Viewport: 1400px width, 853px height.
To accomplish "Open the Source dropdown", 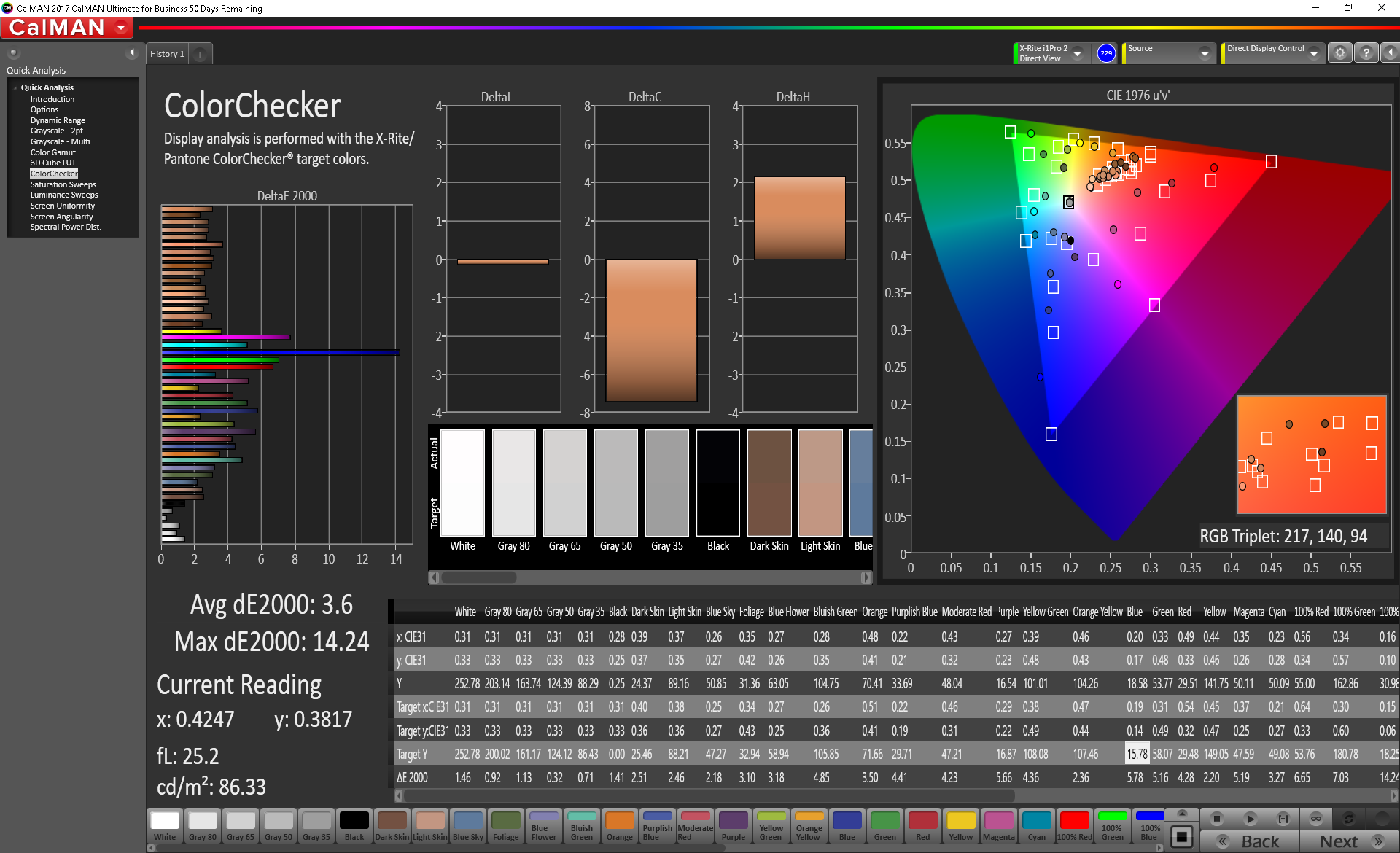I will 1204,53.
